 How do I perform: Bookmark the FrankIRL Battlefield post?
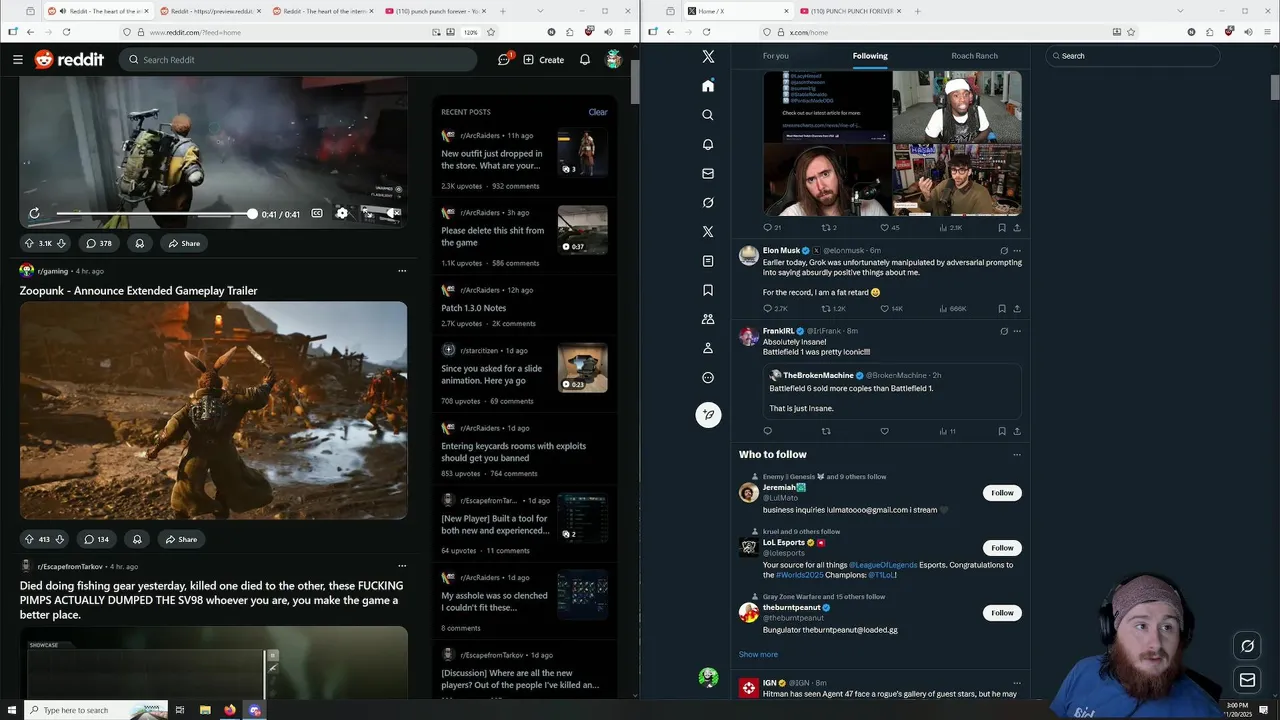(1002, 431)
